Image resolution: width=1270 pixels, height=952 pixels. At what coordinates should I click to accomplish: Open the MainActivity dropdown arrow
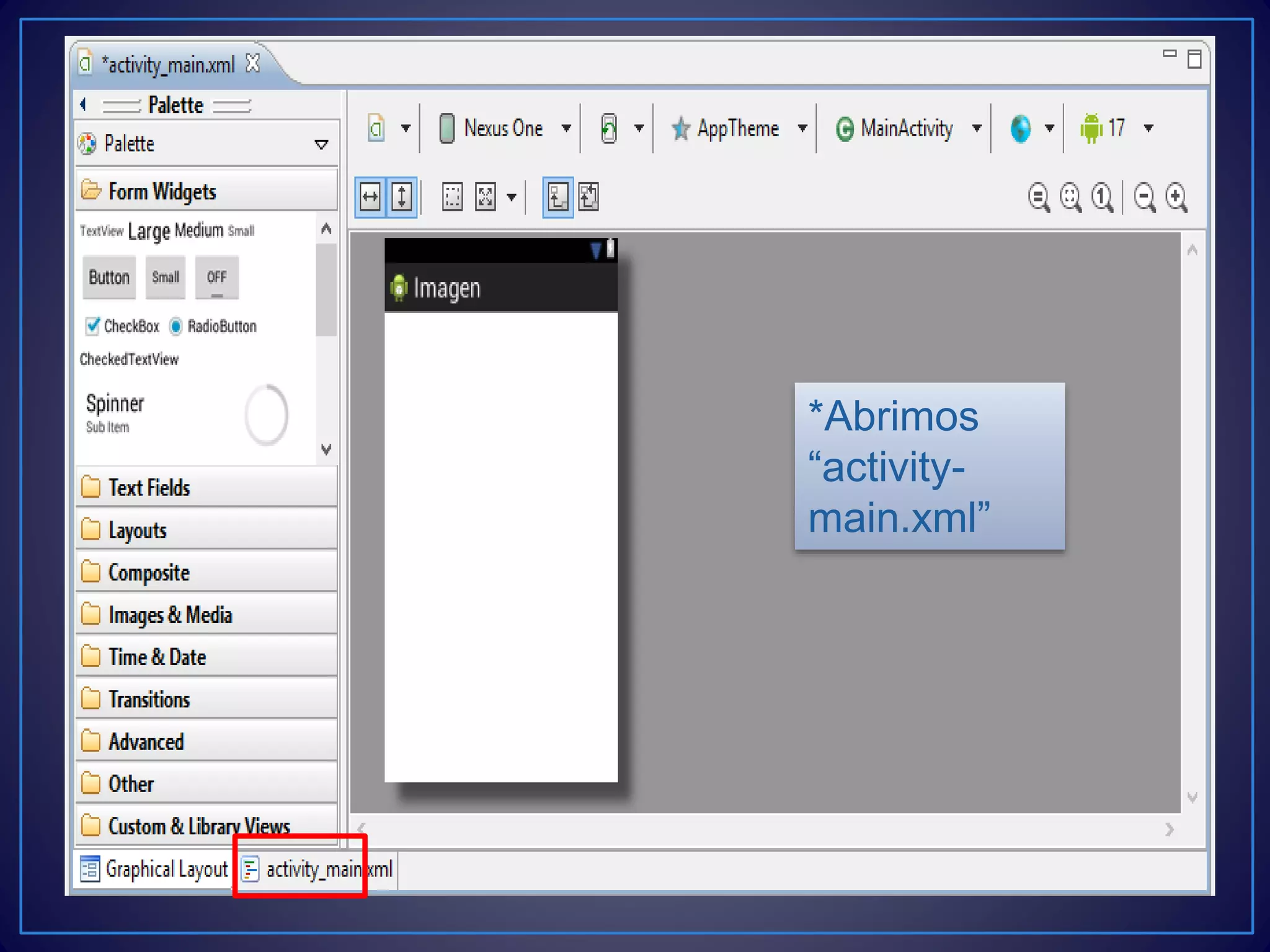coord(977,128)
